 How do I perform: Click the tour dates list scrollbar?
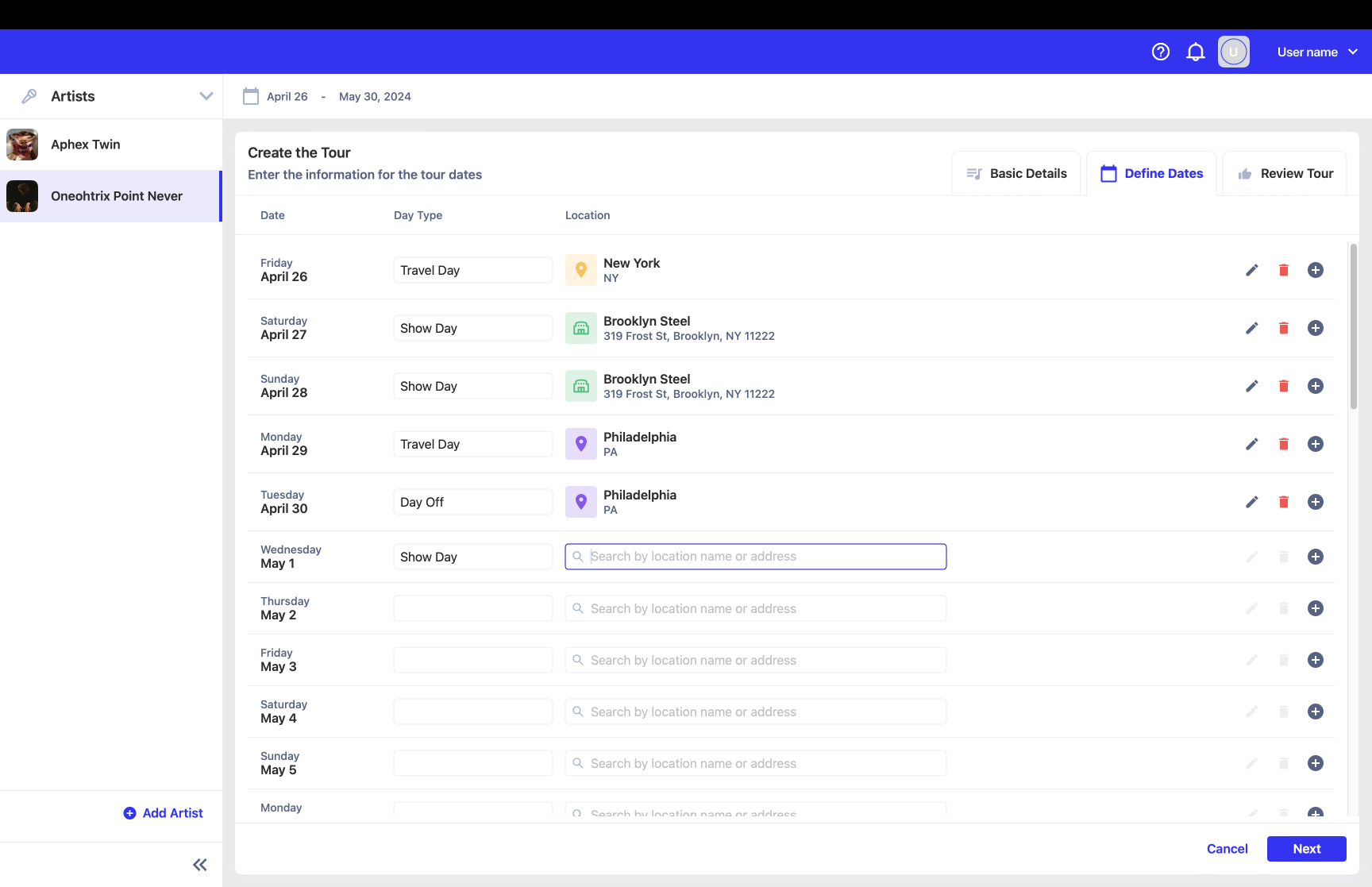tap(1353, 326)
